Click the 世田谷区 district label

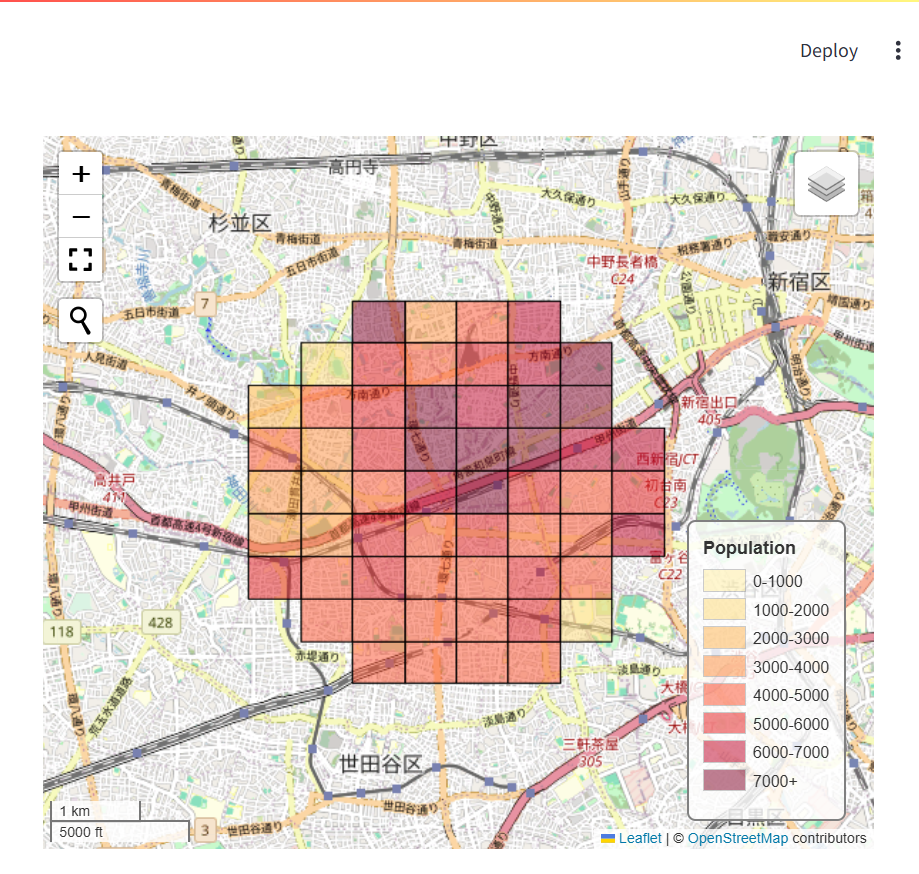[380, 763]
